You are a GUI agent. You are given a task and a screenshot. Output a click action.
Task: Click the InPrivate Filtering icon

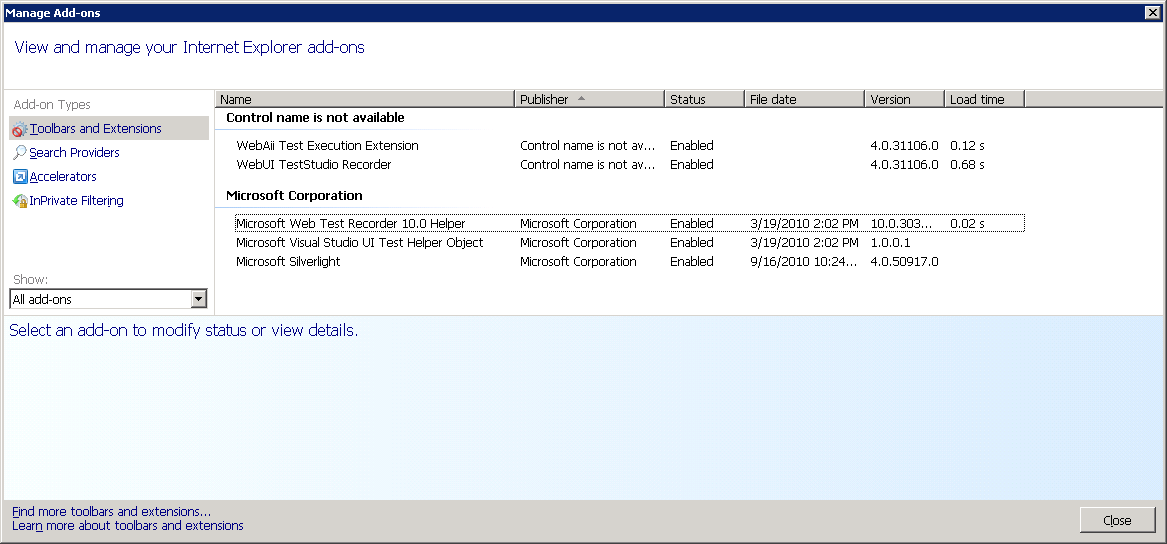[20, 201]
